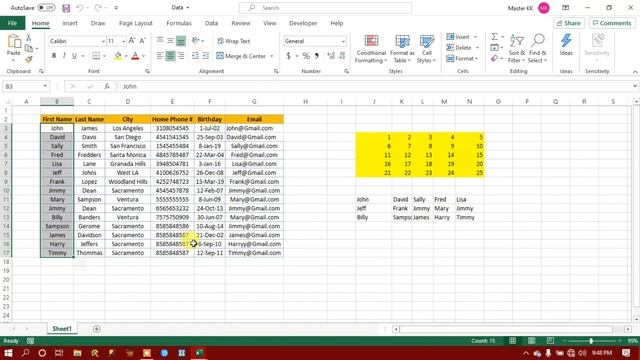Image resolution: width=640 pixels, height=360 pixels.
Task: Switch to Insert ribbon tab
Action: 70,23
